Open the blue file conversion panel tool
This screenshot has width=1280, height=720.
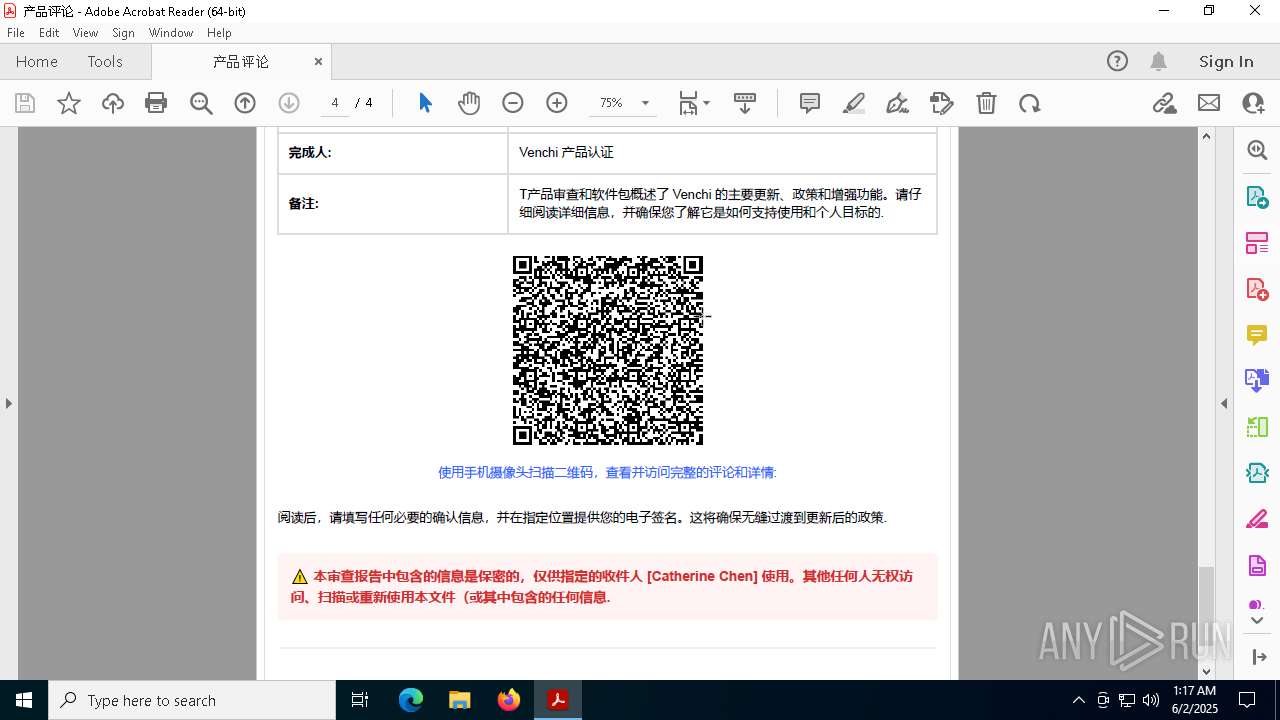1257,380
